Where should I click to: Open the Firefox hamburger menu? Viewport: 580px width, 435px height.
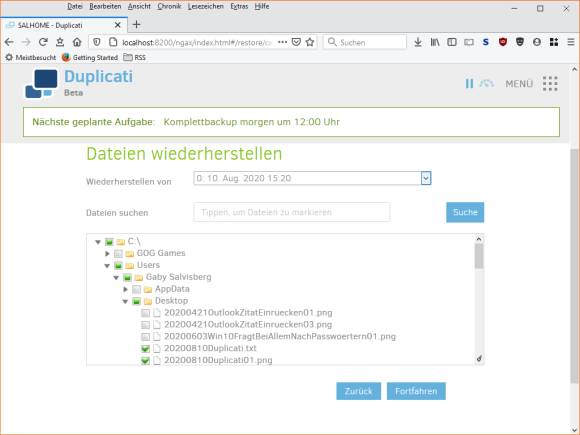pos(571,42)
